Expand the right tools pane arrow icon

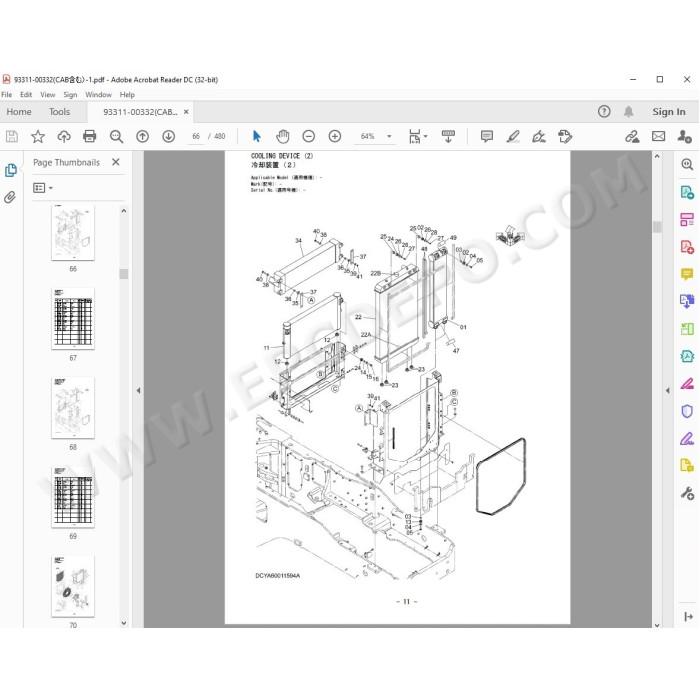coord(688,617)
